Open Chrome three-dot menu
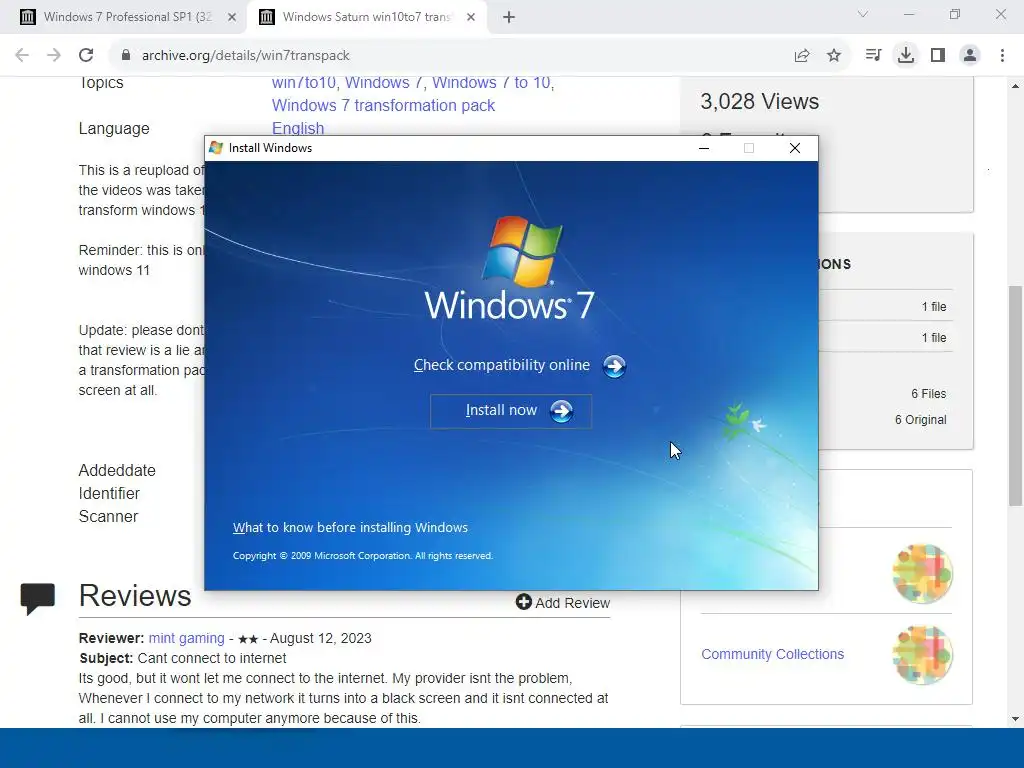Viewport: 1024px width, 768px height. point(1002,56)
